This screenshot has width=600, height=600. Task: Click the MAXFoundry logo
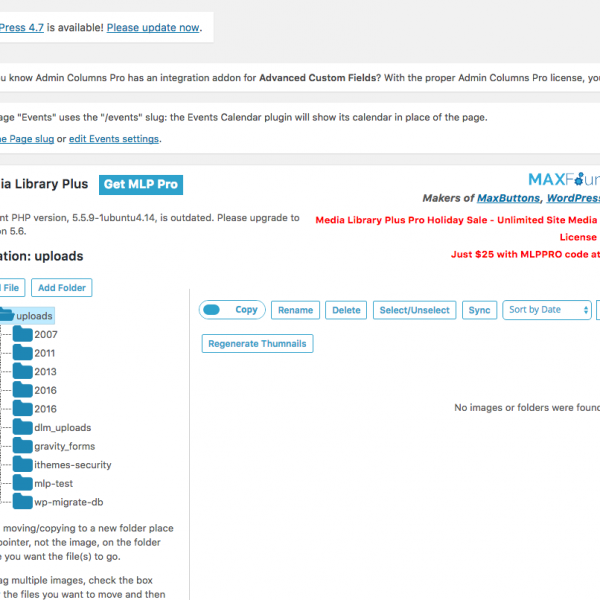(x=564, y=179)
